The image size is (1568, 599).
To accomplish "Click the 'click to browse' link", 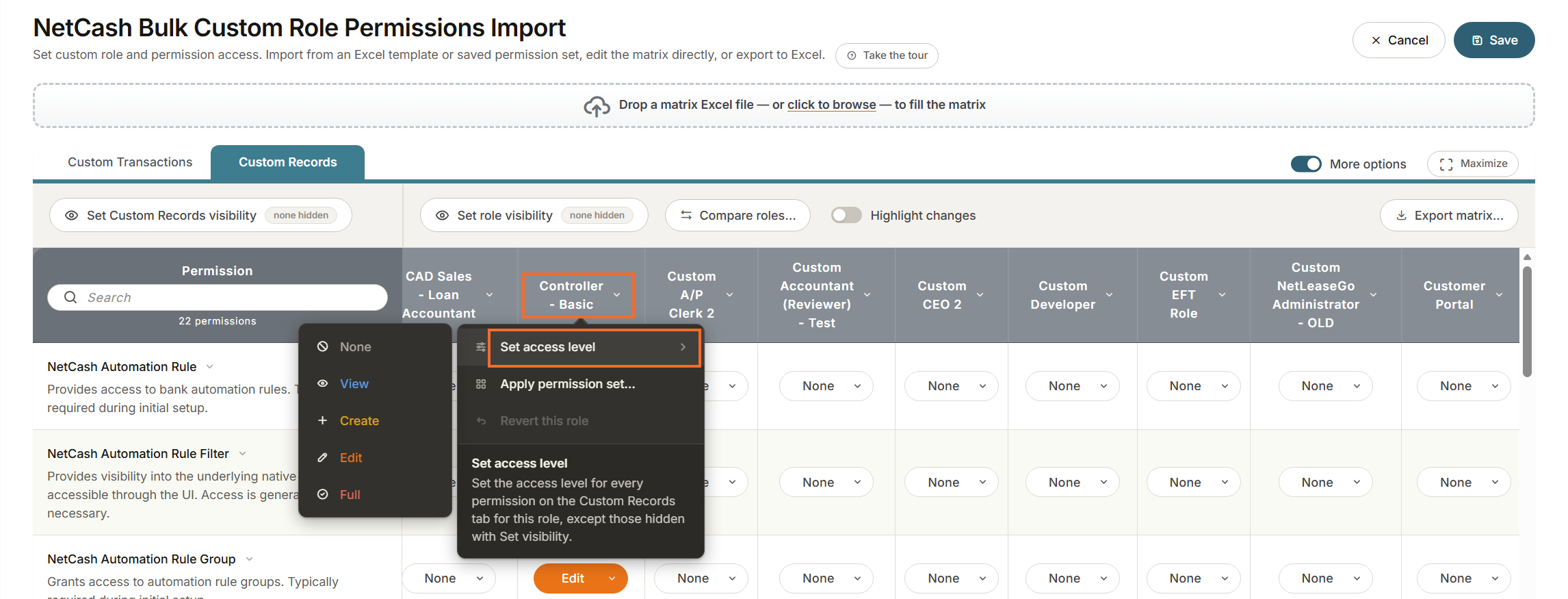I will (x=831, y=105).
